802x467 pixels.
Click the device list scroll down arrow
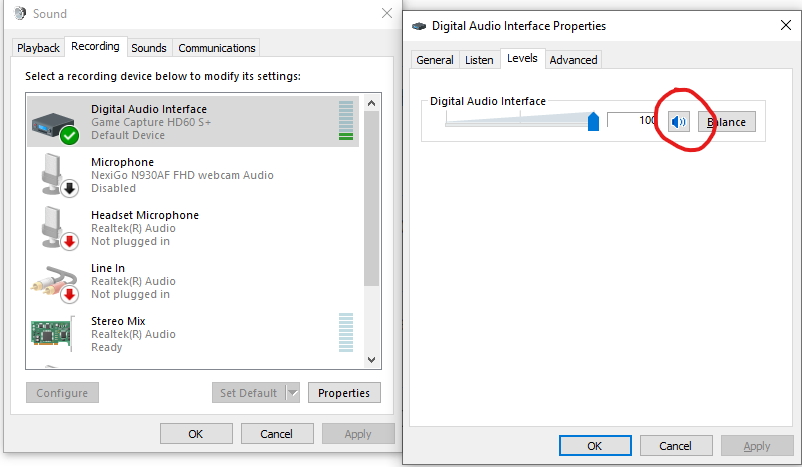[x=372, y=360]
